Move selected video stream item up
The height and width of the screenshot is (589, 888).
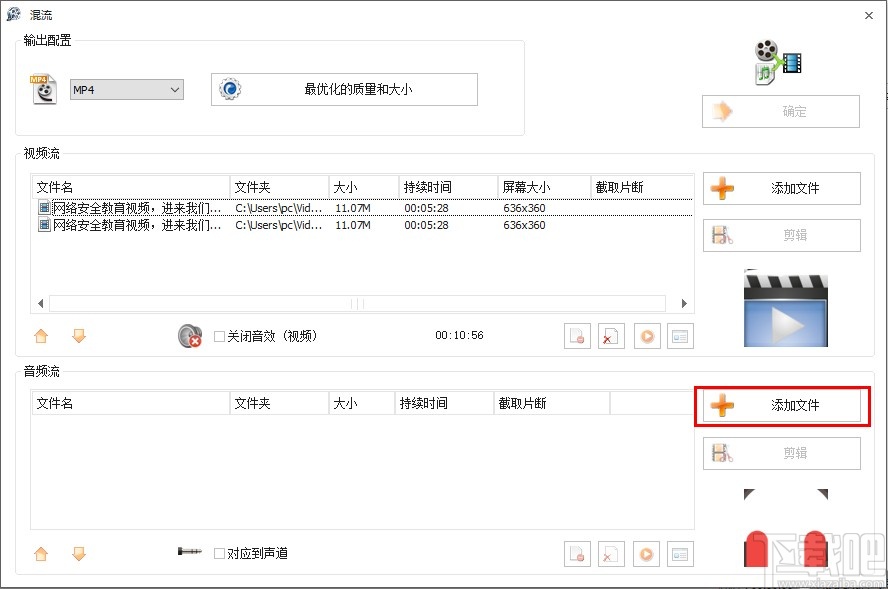[41, 336]
